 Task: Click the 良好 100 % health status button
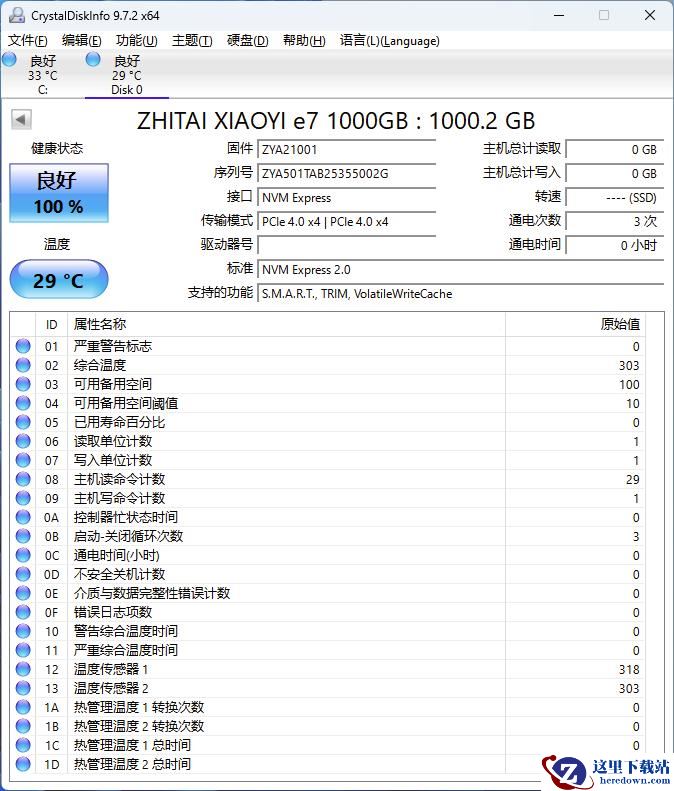click(x=59, y=193)
